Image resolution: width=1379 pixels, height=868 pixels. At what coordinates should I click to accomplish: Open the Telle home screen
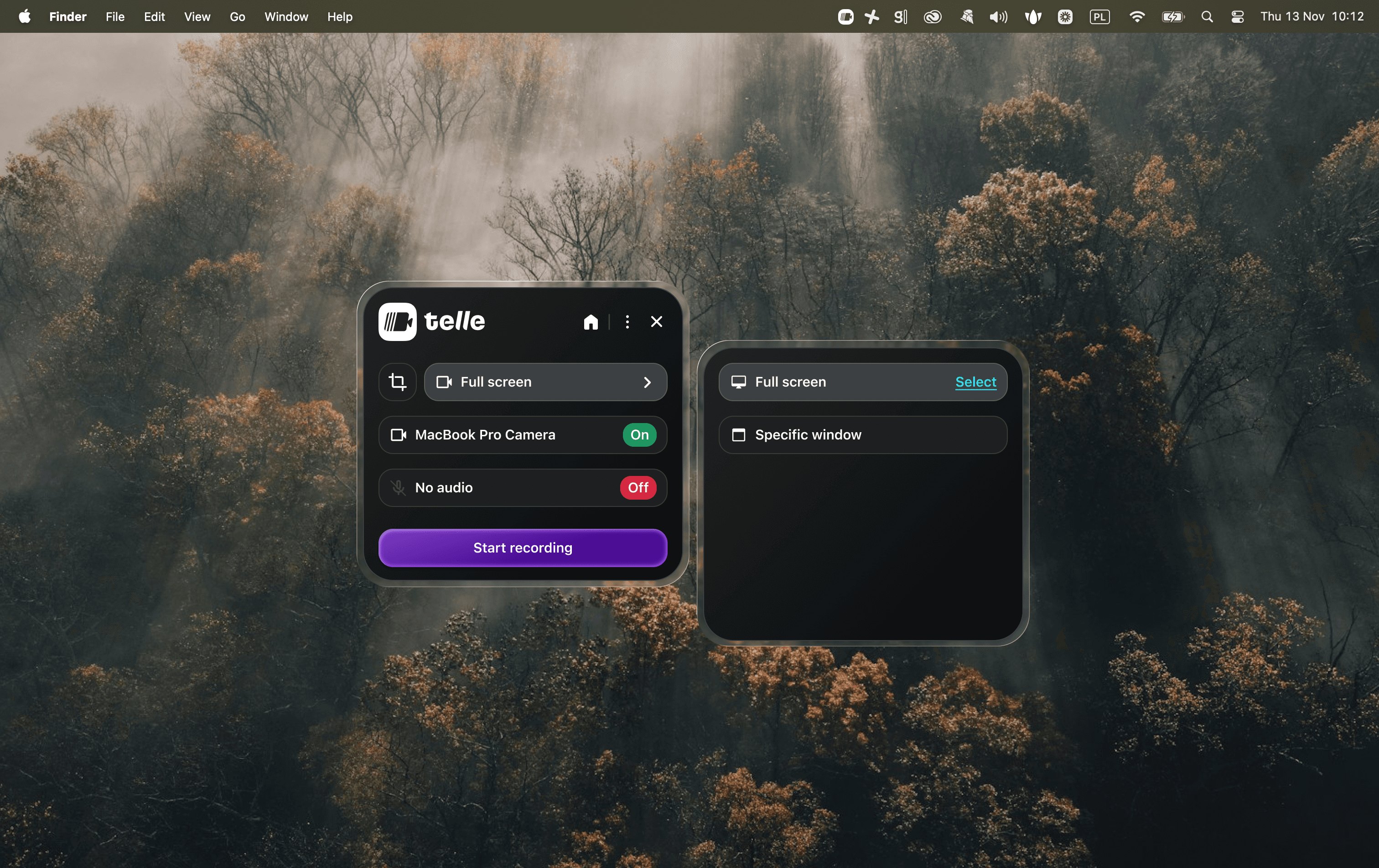coord(591,322)
